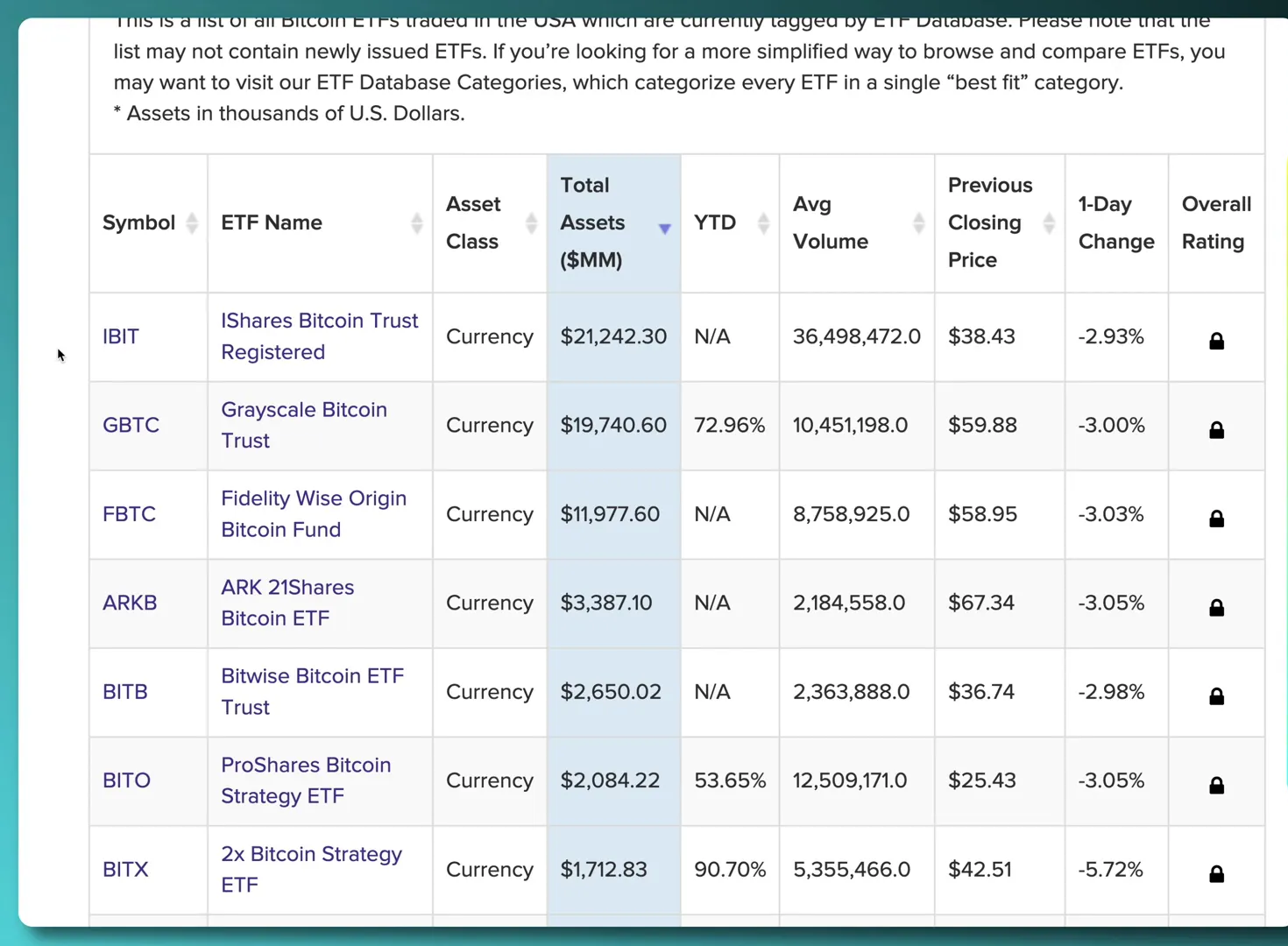
Task: Click the -2.93% one-day change value
Action: [1111, 336]
